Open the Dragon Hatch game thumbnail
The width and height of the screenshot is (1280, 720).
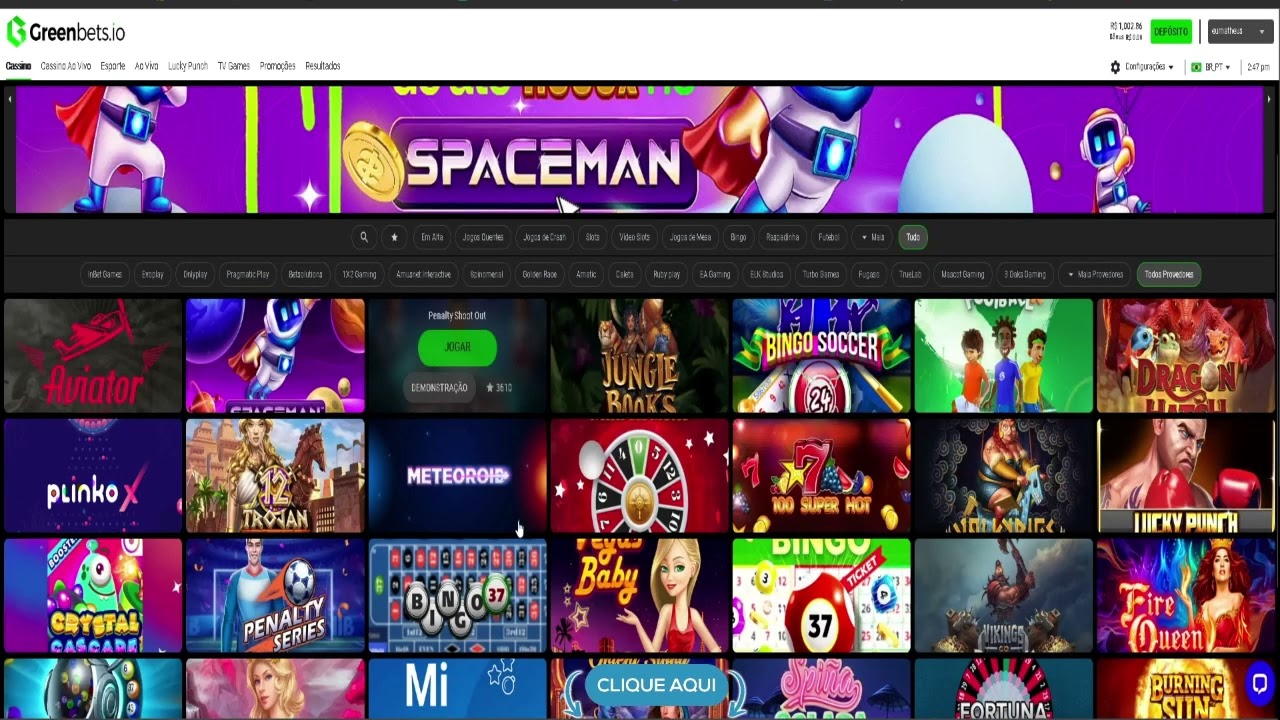[x=1186, y=356]
